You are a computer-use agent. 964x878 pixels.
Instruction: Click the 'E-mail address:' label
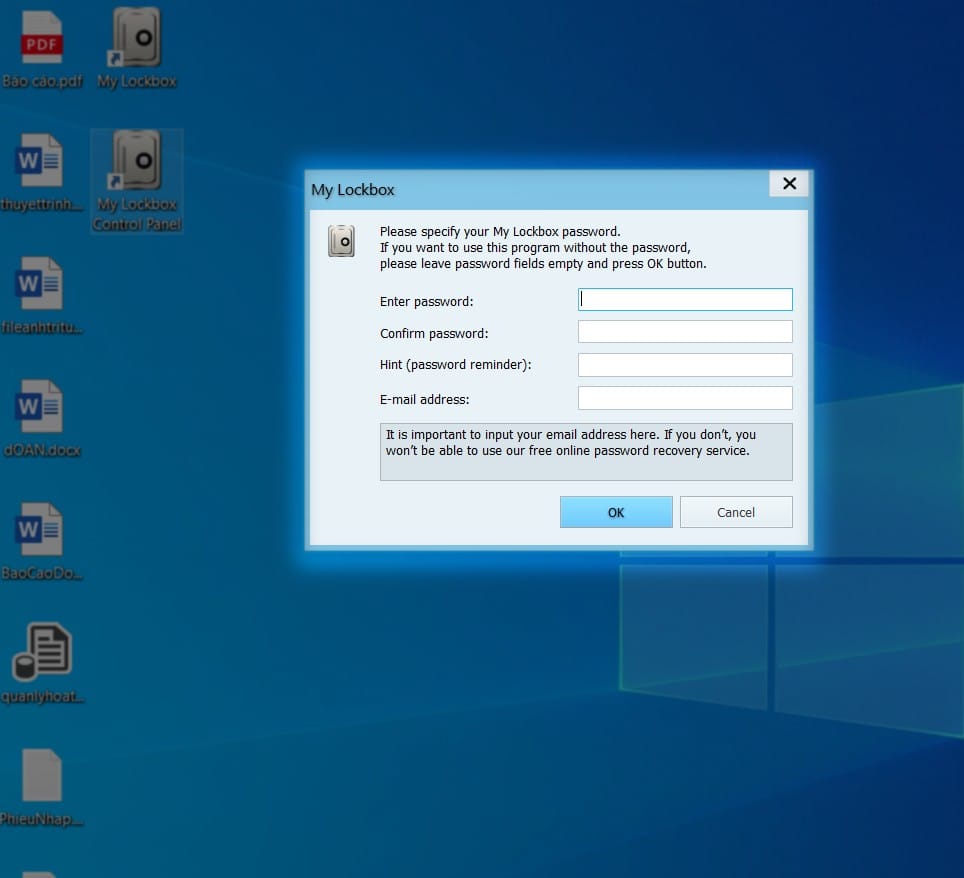click(424, 400)
